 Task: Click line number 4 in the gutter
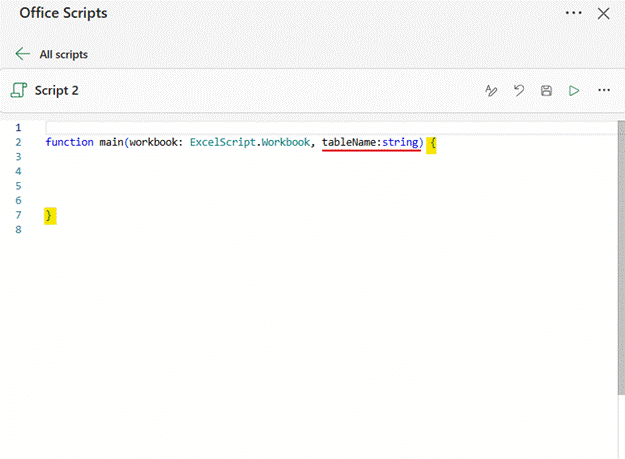[18, 171]
